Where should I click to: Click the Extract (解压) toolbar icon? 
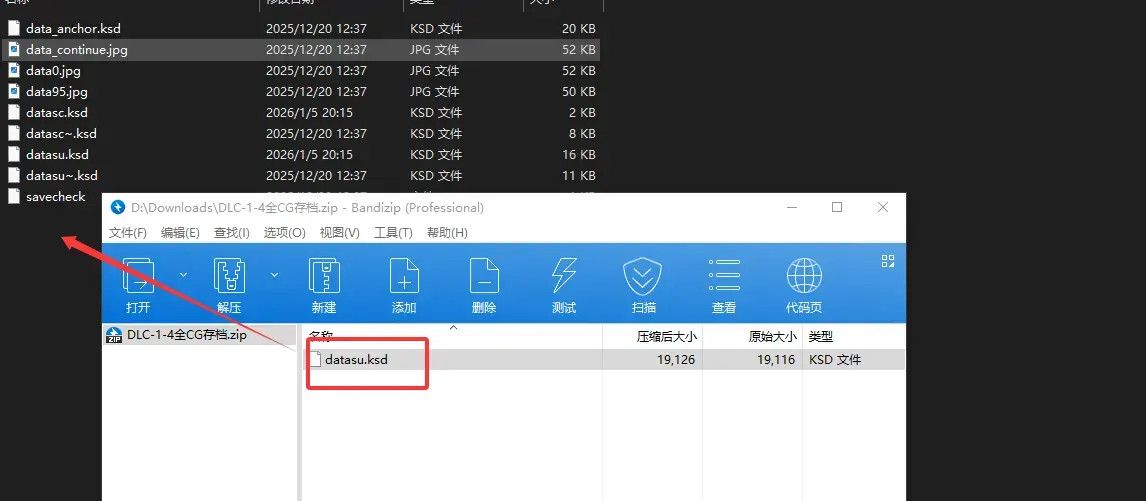pos(229,276)
